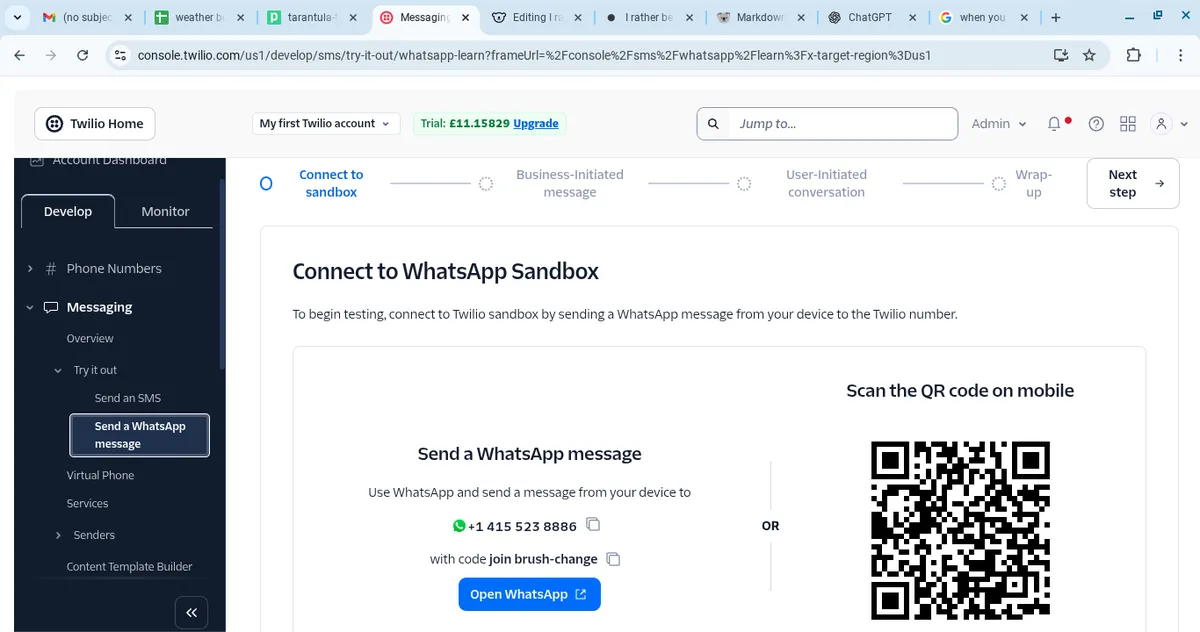Click the Open WhatsApp button
Image resolution: width=1200 pixels, height=632 pixels.
[529, 594]
